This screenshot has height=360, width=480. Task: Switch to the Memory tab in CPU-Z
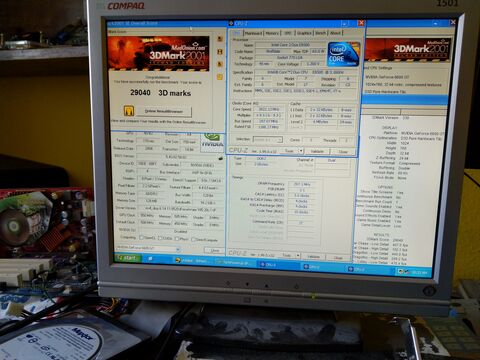pos(272,33)
